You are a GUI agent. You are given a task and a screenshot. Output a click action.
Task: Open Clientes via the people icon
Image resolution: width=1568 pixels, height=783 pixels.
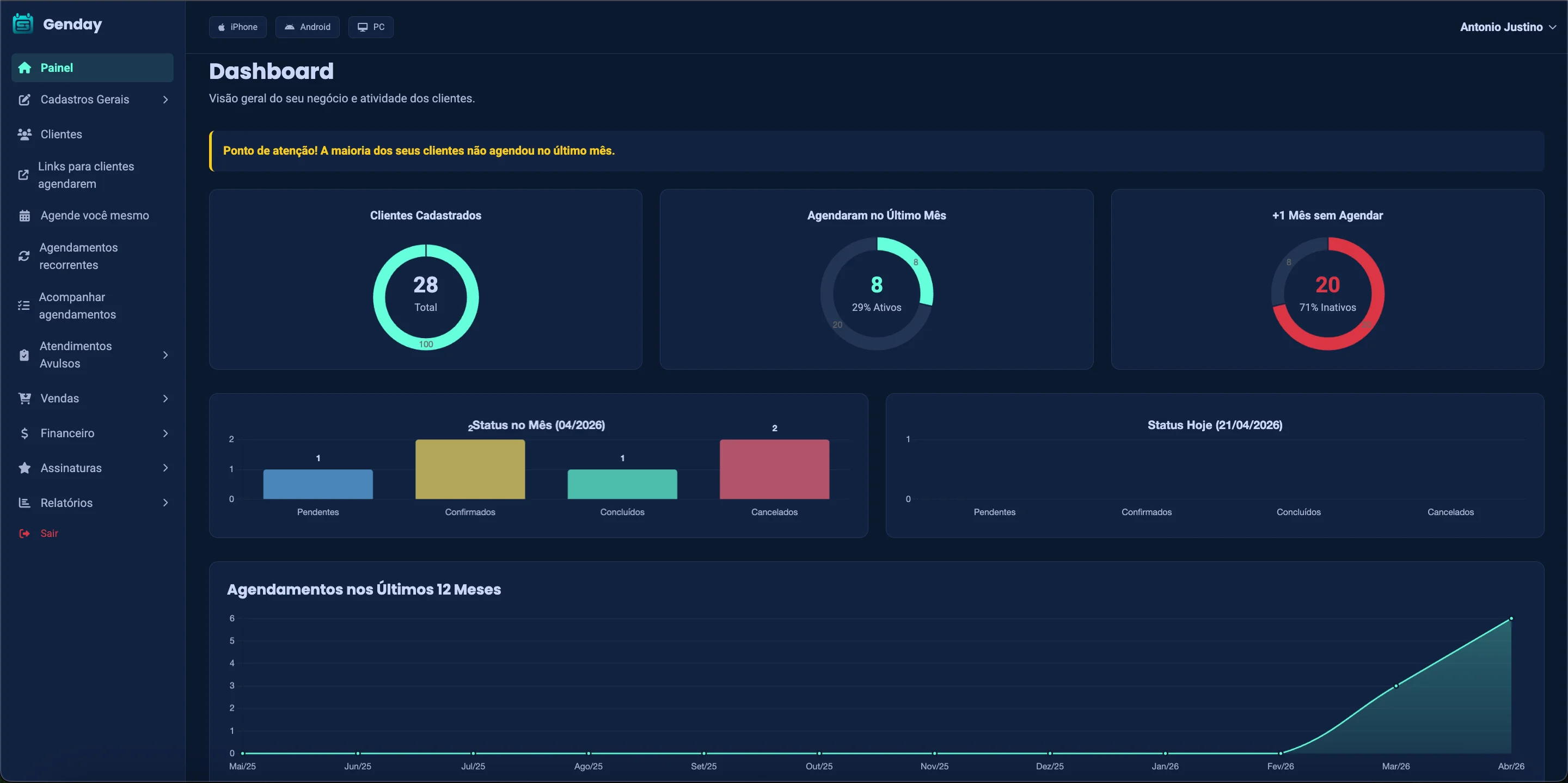pyautogui.click(x=24, y=134)
